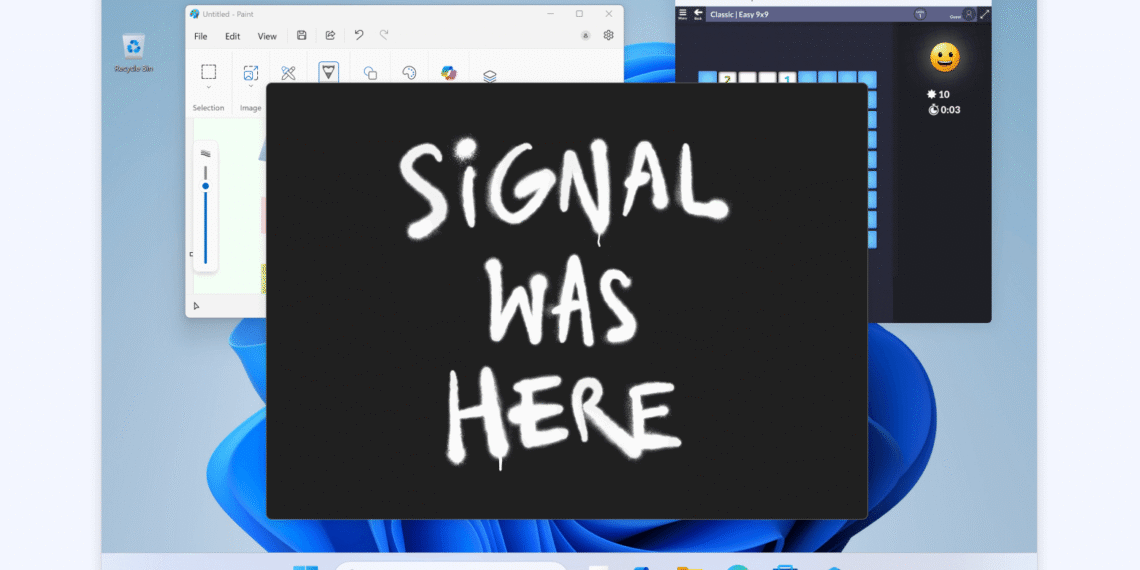The image size is (1140, 570).
Task: Expand the Image tools dropdown arrow
Action: tap(250, 87)
